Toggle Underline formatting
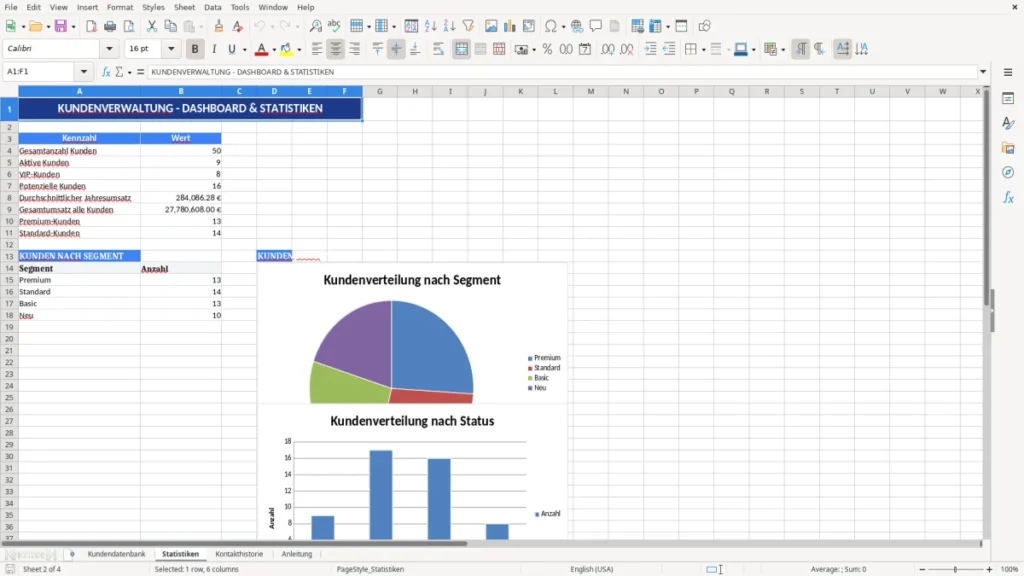 [x=231, y=49]
